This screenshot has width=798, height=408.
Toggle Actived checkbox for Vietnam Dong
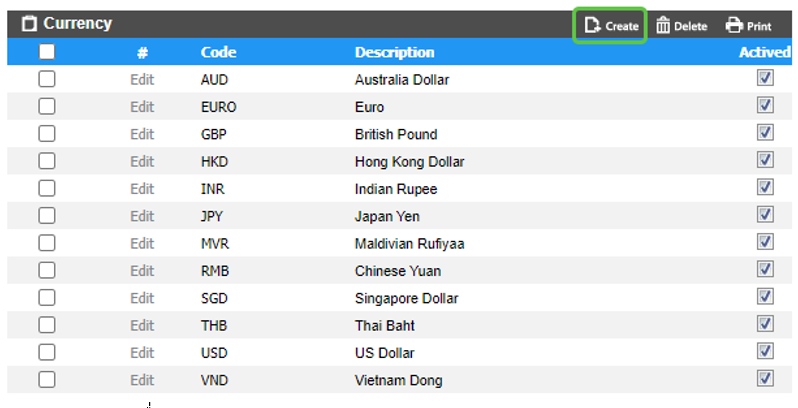pyautogui.click(x=765, y=378)
